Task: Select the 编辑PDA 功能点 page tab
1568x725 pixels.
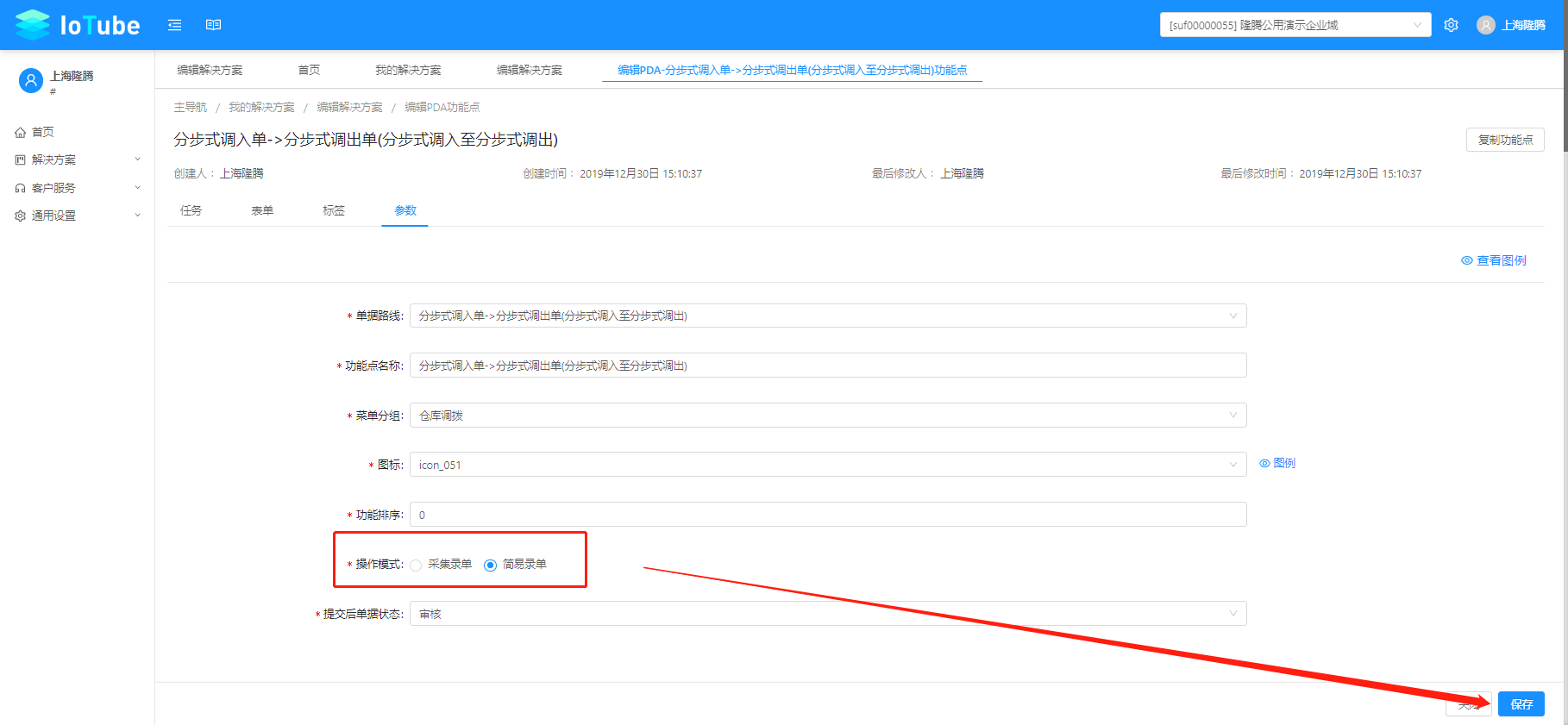Action: (793, 70)
